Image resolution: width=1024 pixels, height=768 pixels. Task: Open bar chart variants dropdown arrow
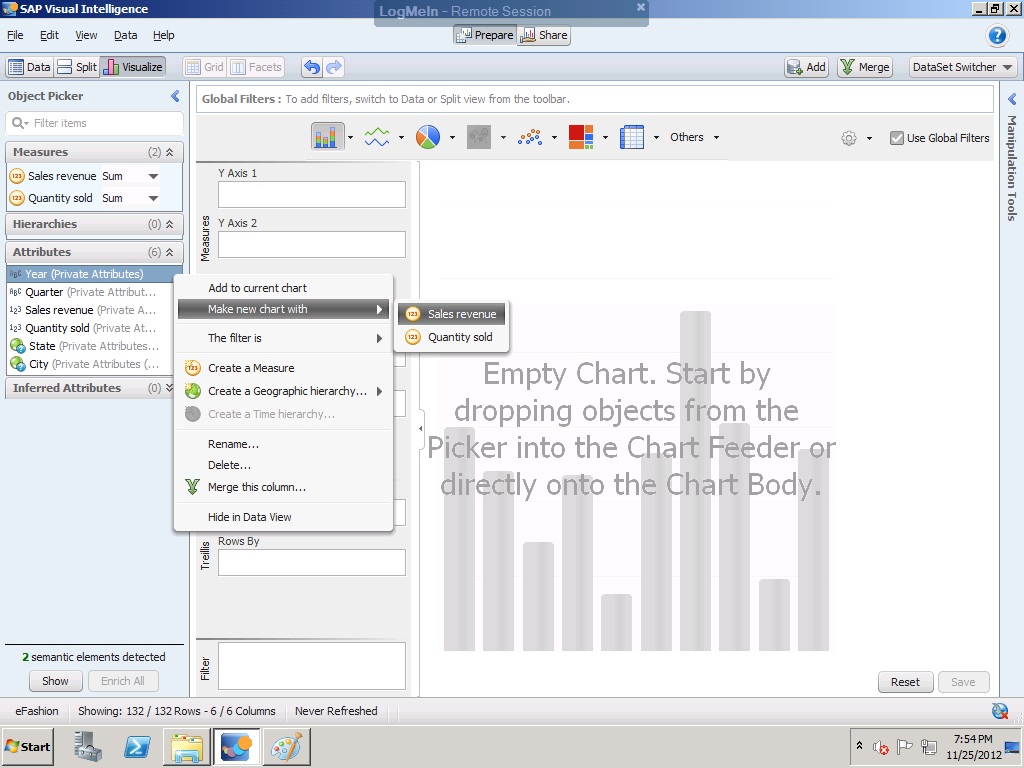(x=351, y=137)
